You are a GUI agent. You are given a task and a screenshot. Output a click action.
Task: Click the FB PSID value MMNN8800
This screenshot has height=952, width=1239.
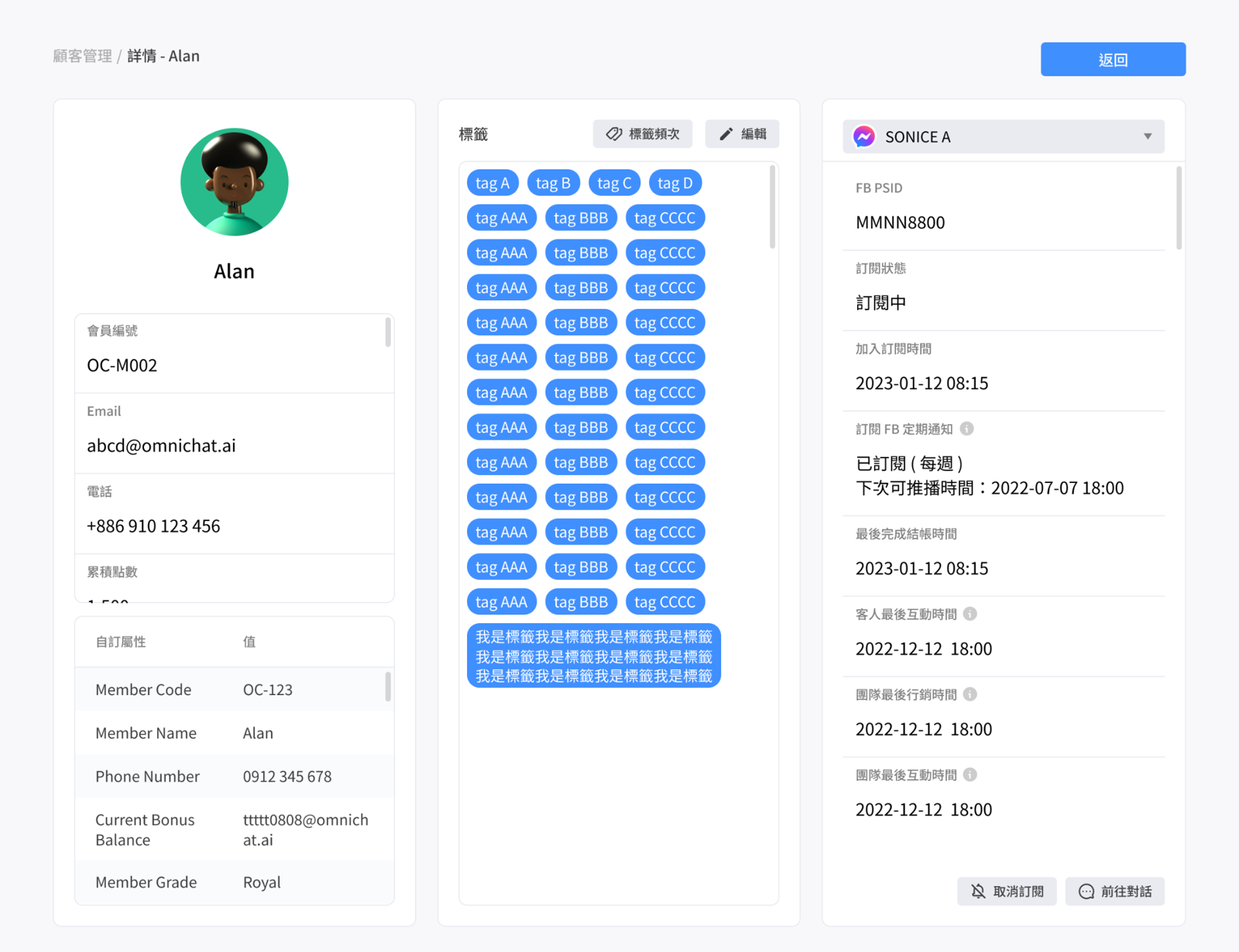pyautogui.click(x=900, y=223)
